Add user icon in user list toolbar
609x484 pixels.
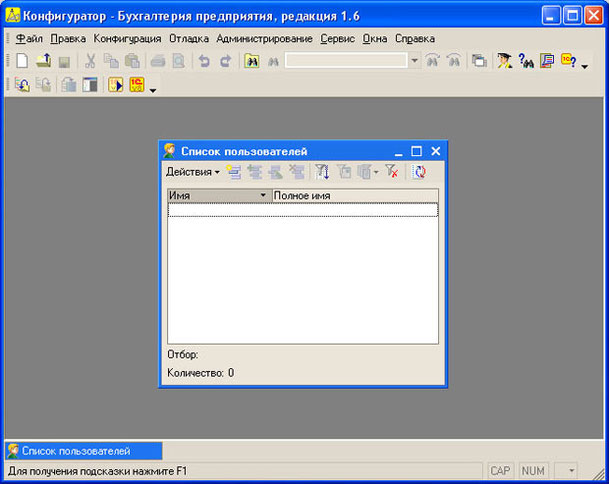click(x=234, y=172)
